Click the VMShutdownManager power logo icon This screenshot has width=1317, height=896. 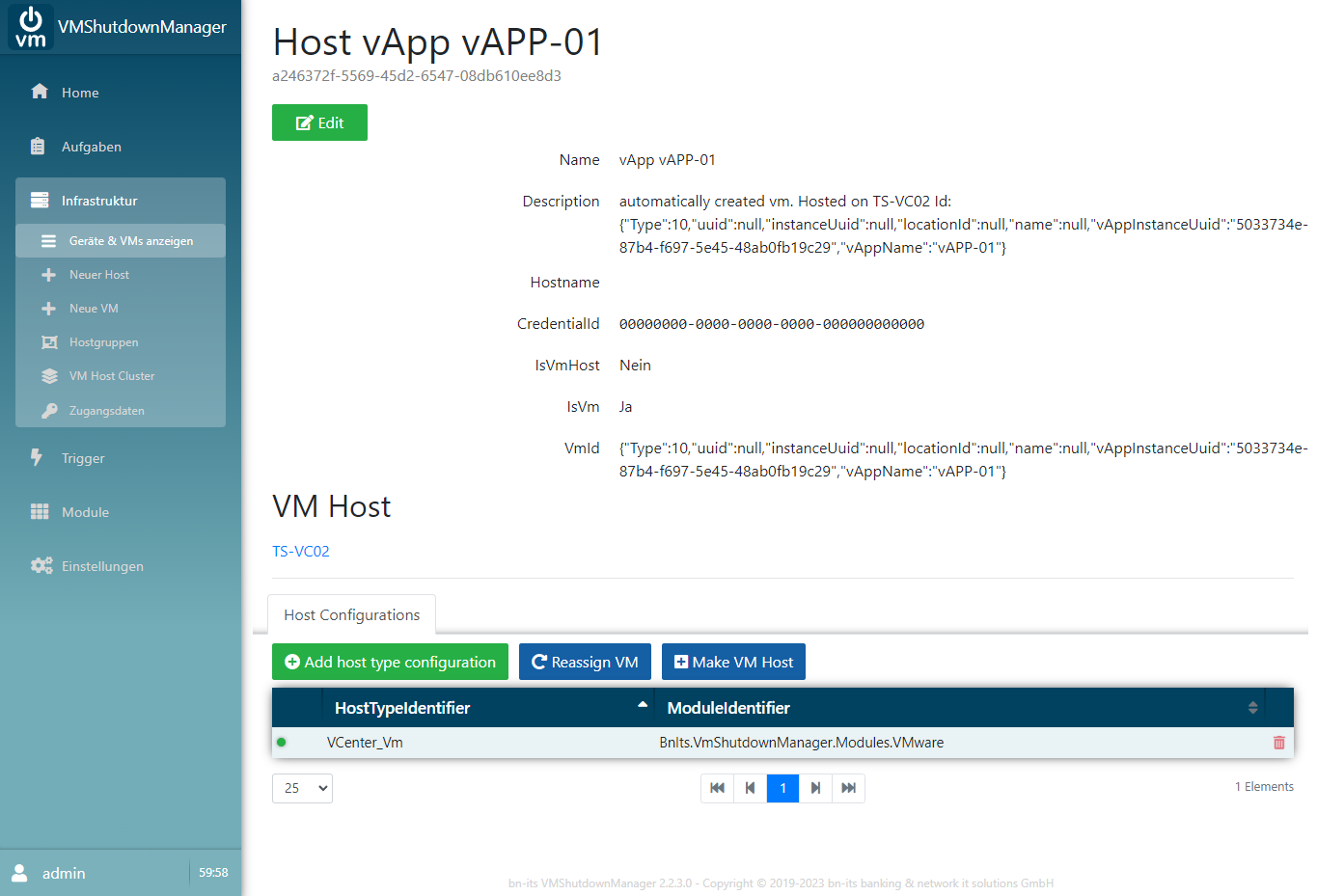(x=31, y=27)
